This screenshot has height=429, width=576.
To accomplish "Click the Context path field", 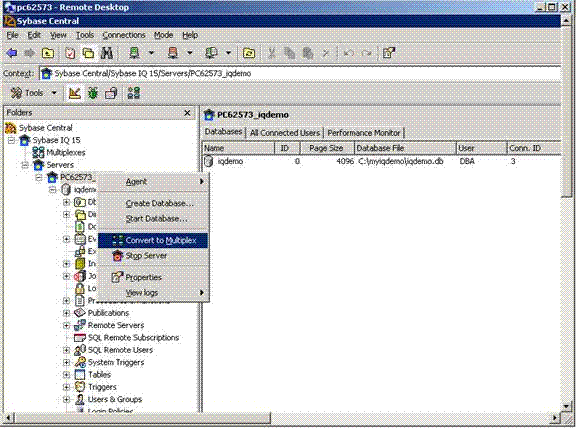I will click(300, 74).
